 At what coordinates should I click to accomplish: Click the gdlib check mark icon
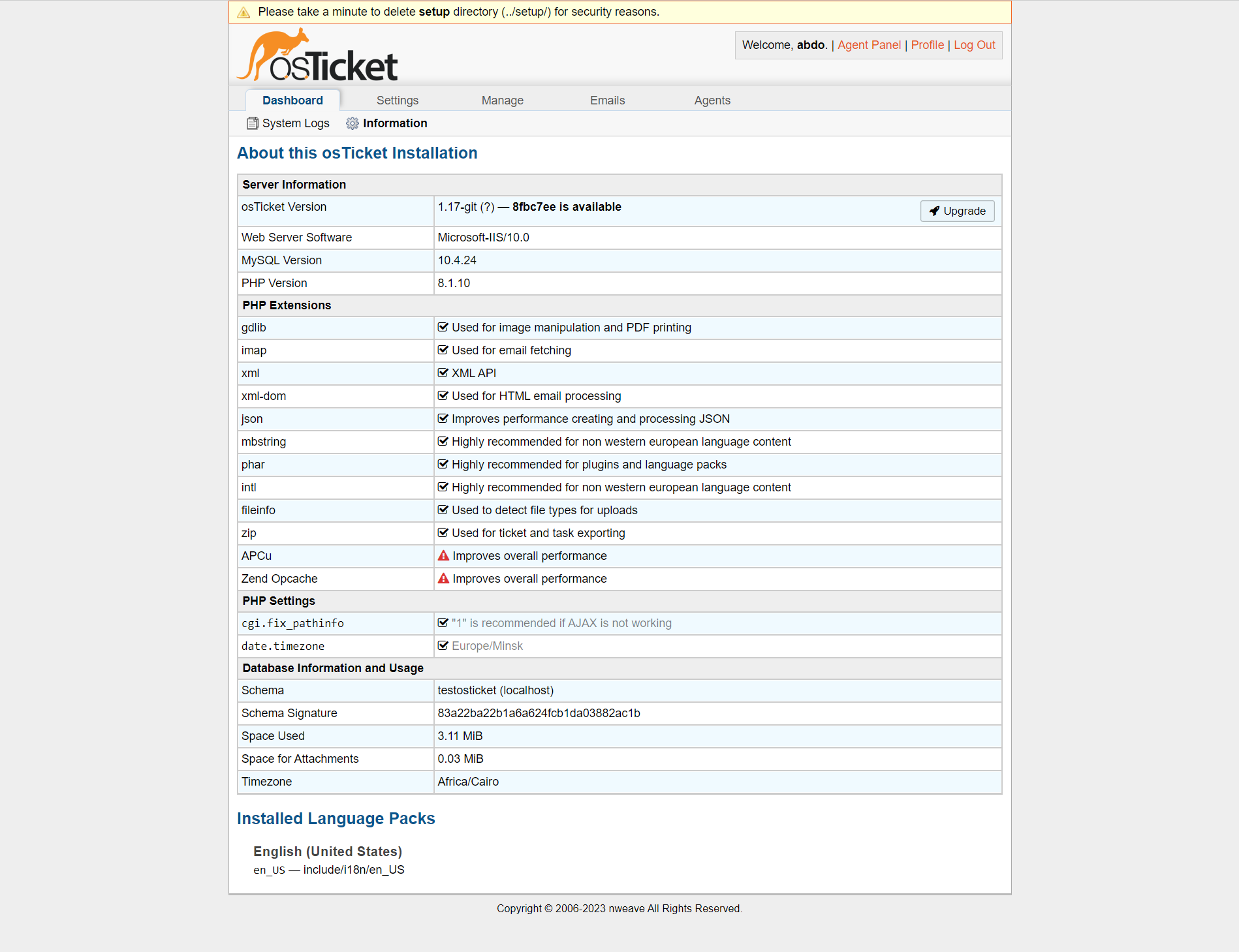(x=443, y=328)
